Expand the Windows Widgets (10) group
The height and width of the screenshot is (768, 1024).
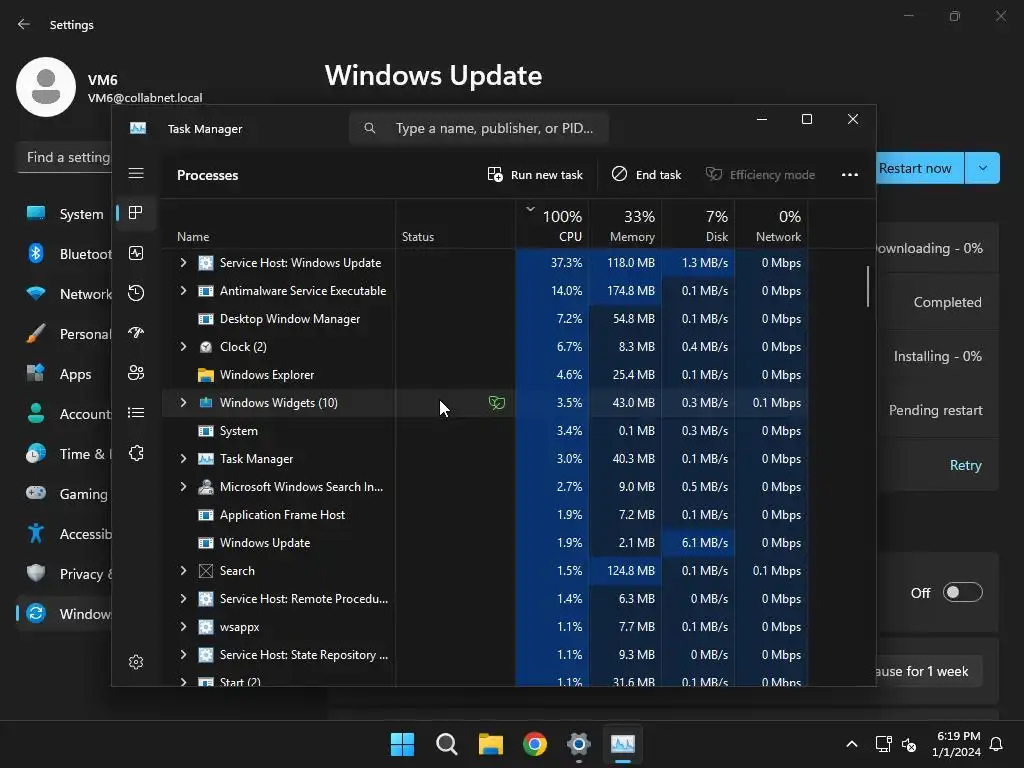pos(184,403)
